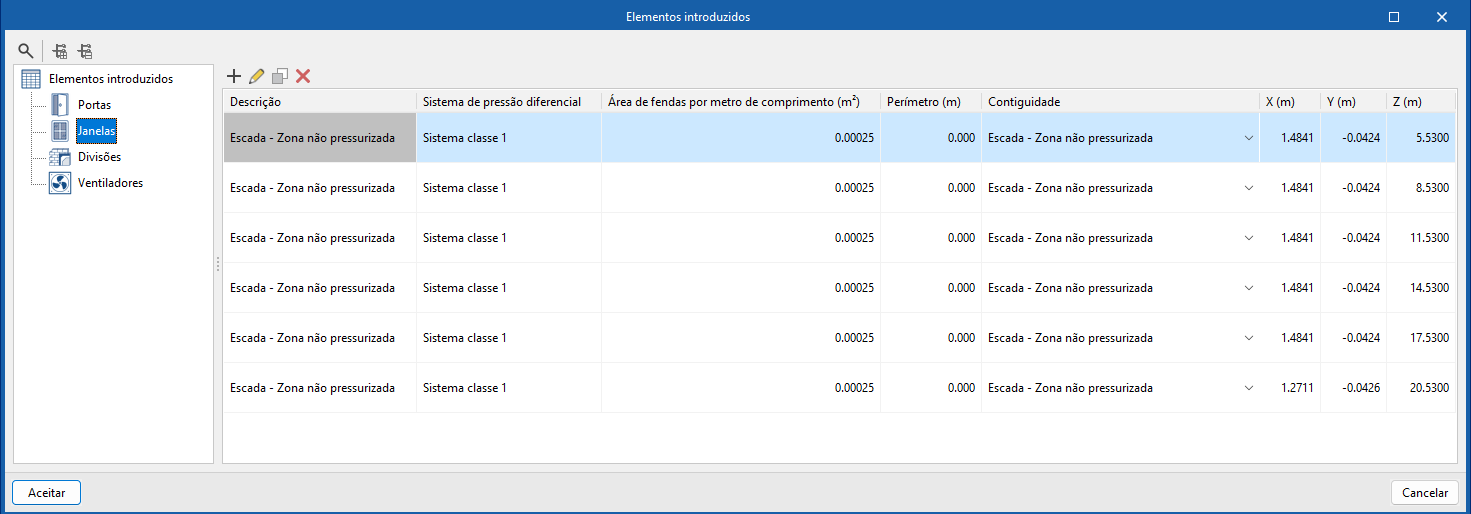Screen dimensions: 1471x514
Task: Click X value 1.4841 in row Z 5.5300
Action: click(x=1290, y=138)
